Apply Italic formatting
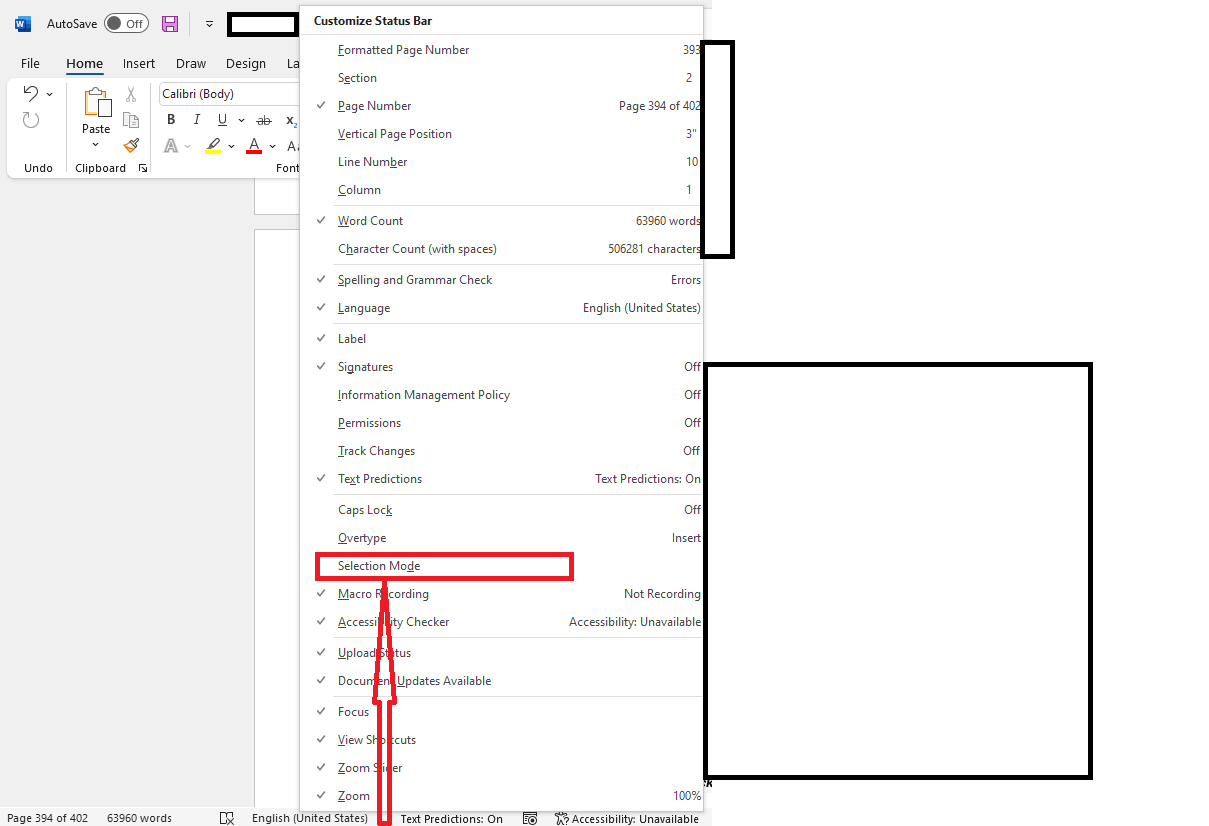 tap(197, 120)
